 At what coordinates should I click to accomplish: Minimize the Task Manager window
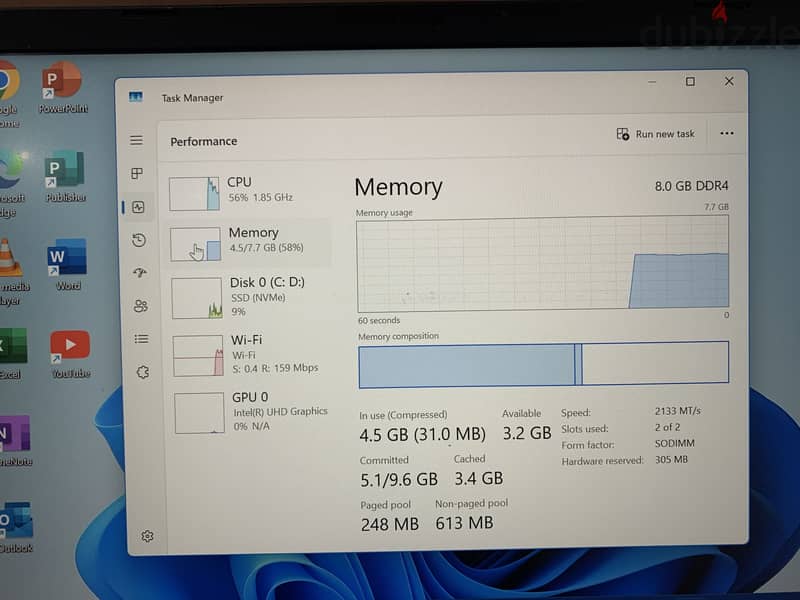[652, 82]
